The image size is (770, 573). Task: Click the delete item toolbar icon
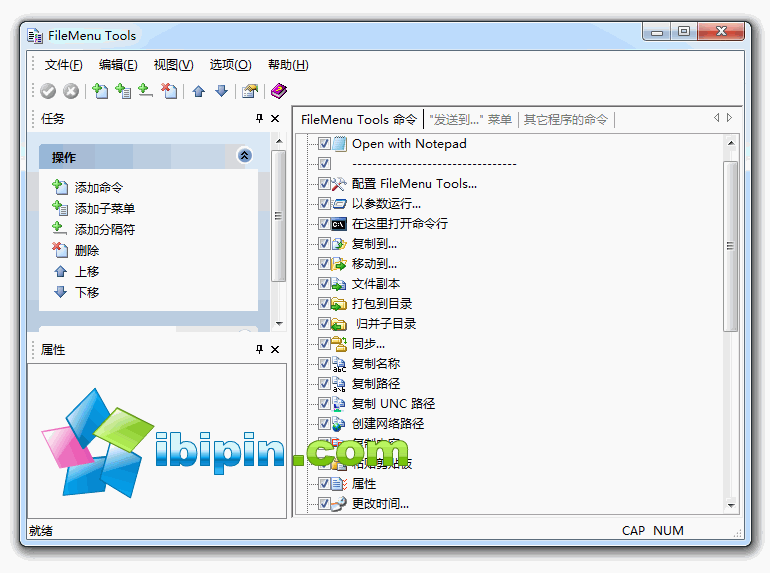click(169, 91)
